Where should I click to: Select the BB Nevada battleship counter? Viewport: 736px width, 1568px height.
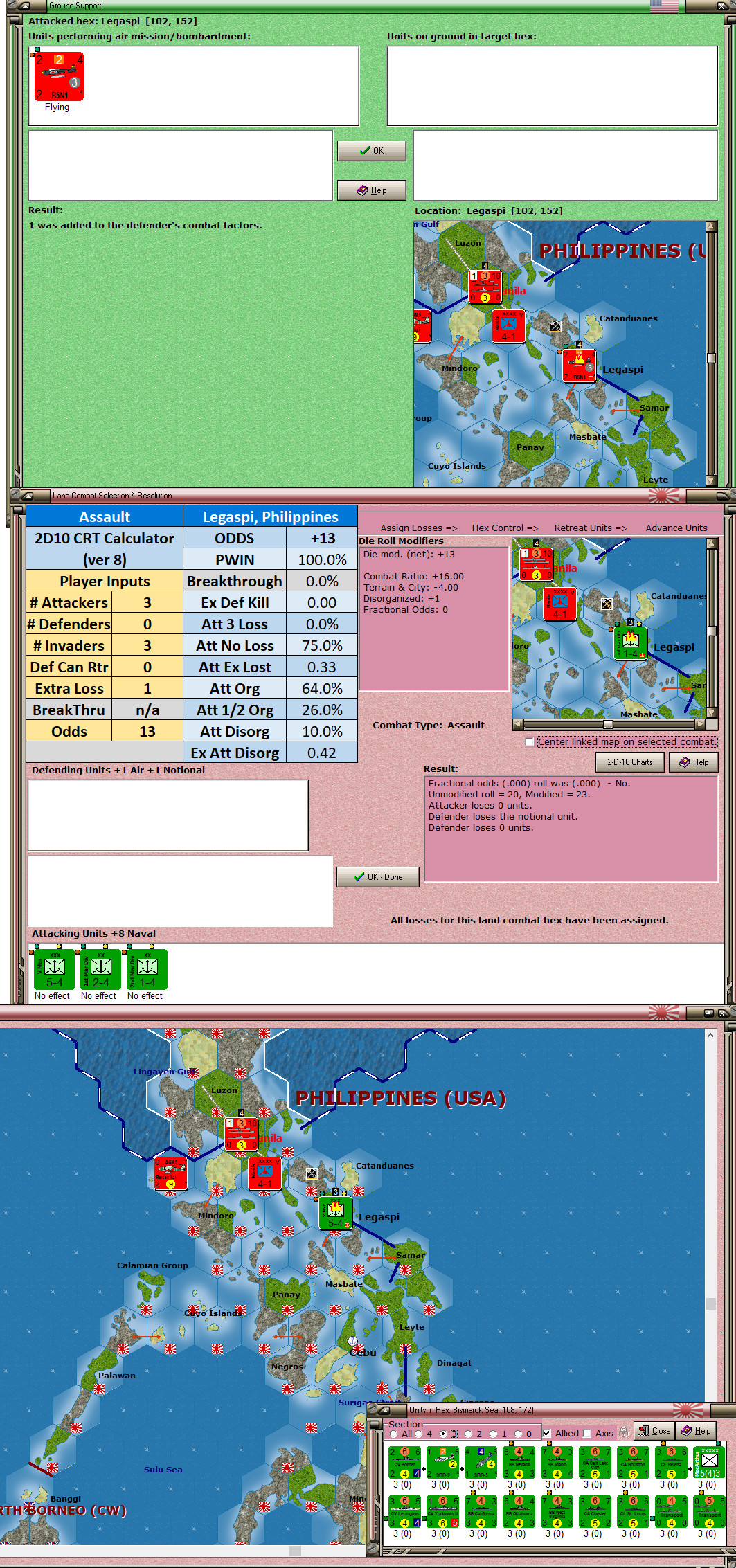click(x=519, y=1462)
